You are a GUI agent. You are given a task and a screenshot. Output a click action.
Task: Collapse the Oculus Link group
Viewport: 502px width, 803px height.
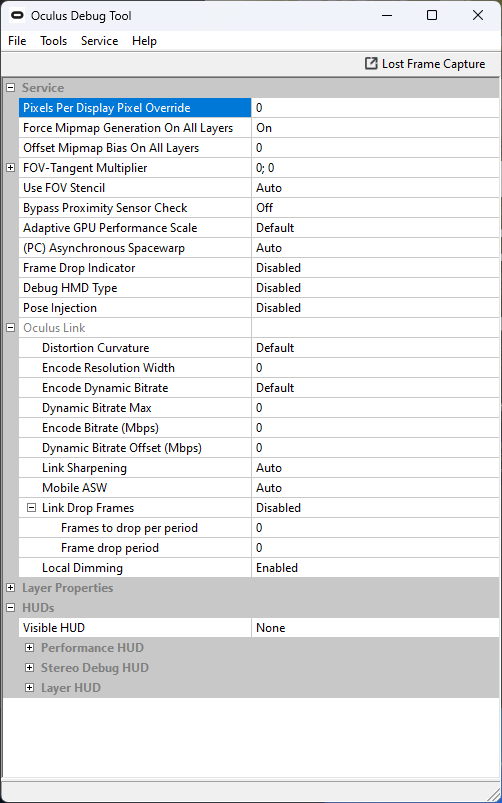click(10, 328)
